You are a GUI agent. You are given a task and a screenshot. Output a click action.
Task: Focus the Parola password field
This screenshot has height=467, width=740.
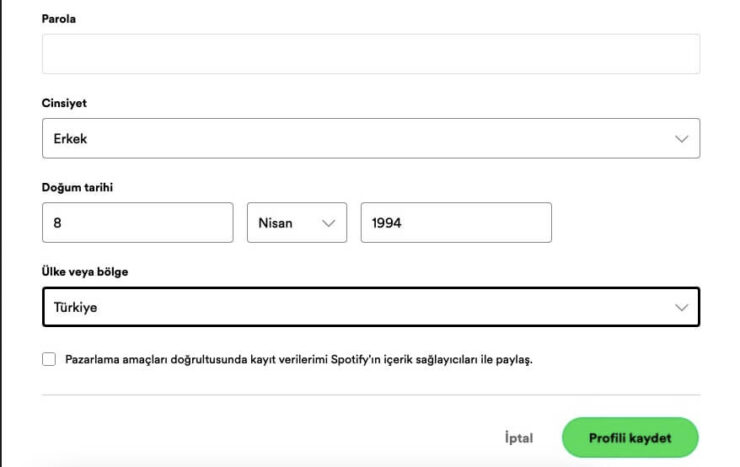pyautogui.click(x=370, y=54)
